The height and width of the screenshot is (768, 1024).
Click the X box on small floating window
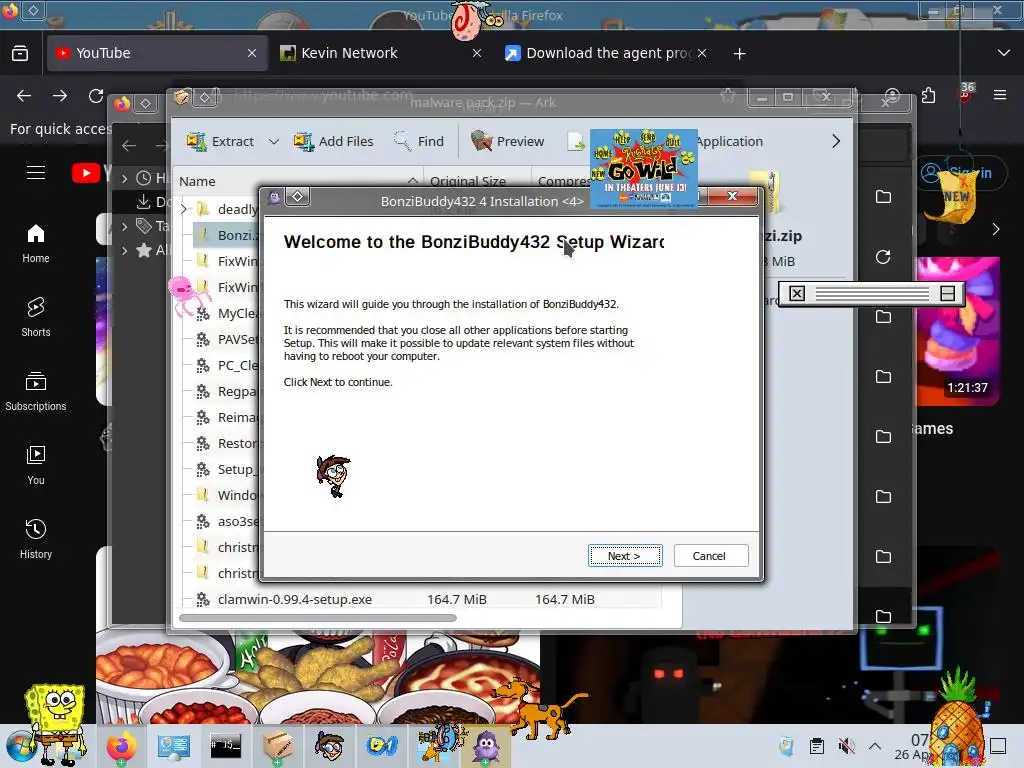[797, 293]
